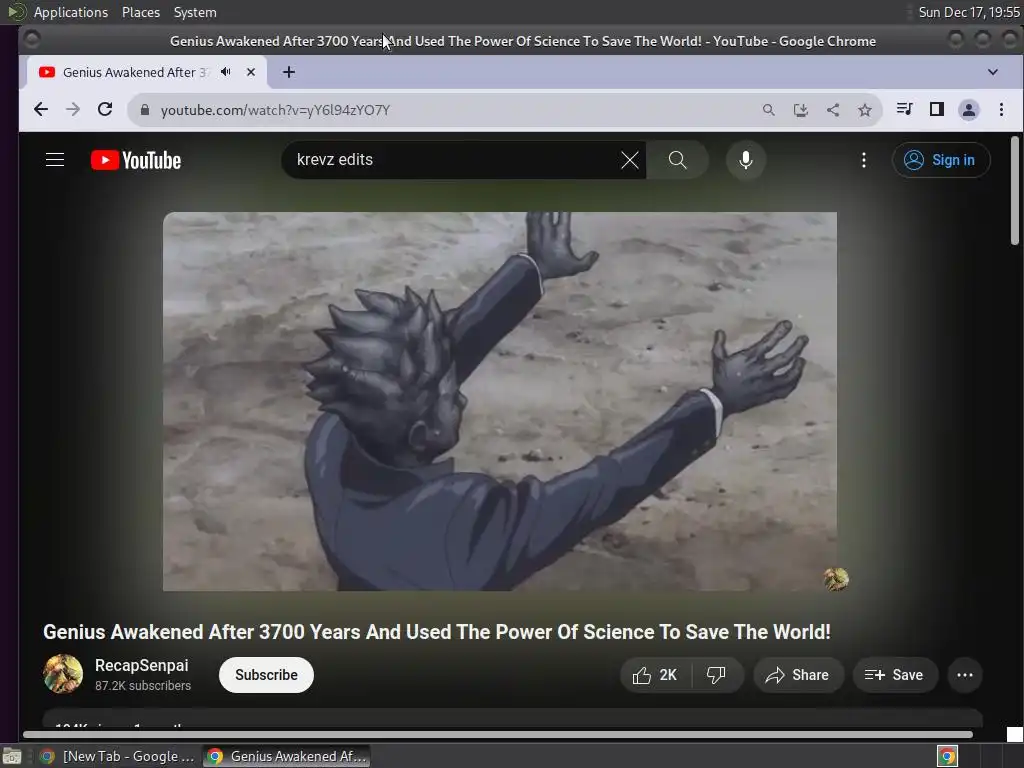Click the channel watermark on the video
Viewport: 1024px width, 768px height.
[x=836, y=579]
